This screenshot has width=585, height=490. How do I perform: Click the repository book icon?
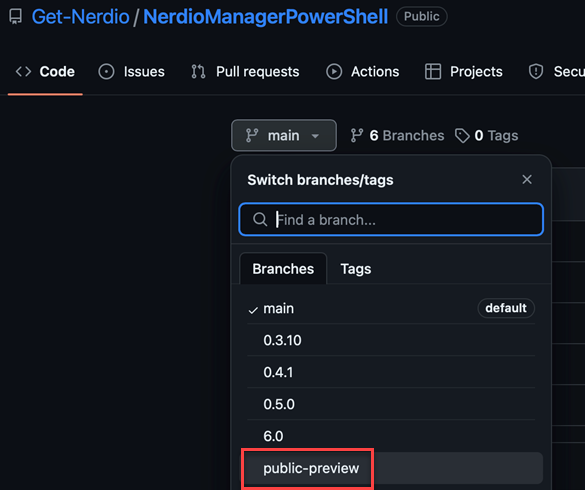(16, 17)
